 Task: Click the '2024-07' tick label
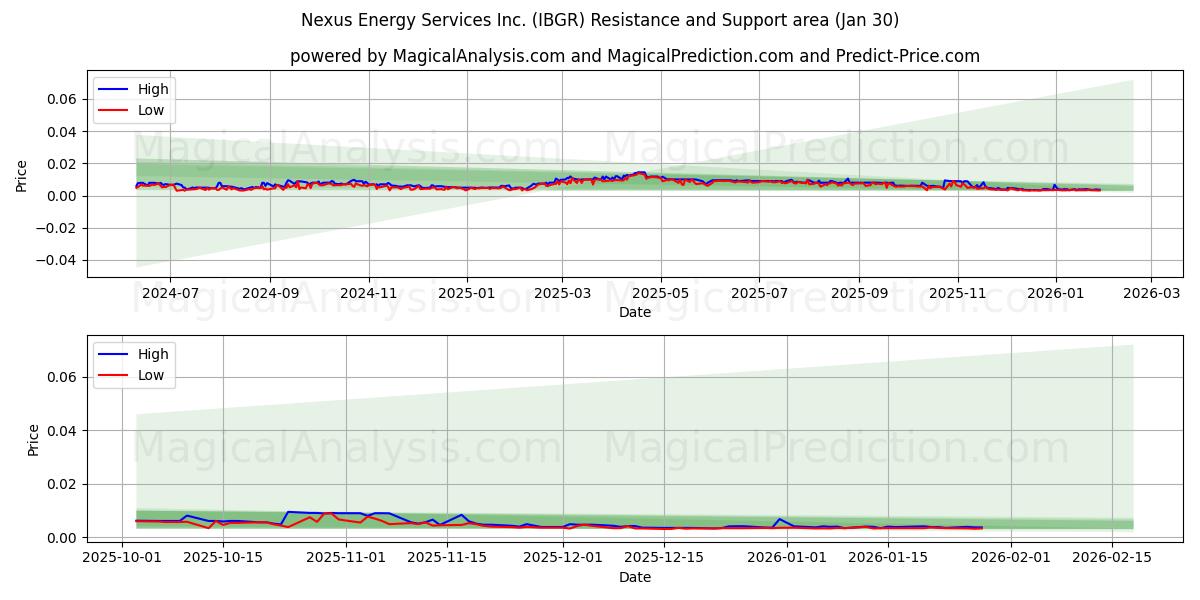169,294
